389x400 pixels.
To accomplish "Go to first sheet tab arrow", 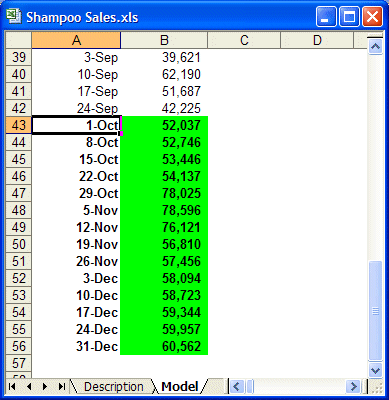I will (12, 387).
